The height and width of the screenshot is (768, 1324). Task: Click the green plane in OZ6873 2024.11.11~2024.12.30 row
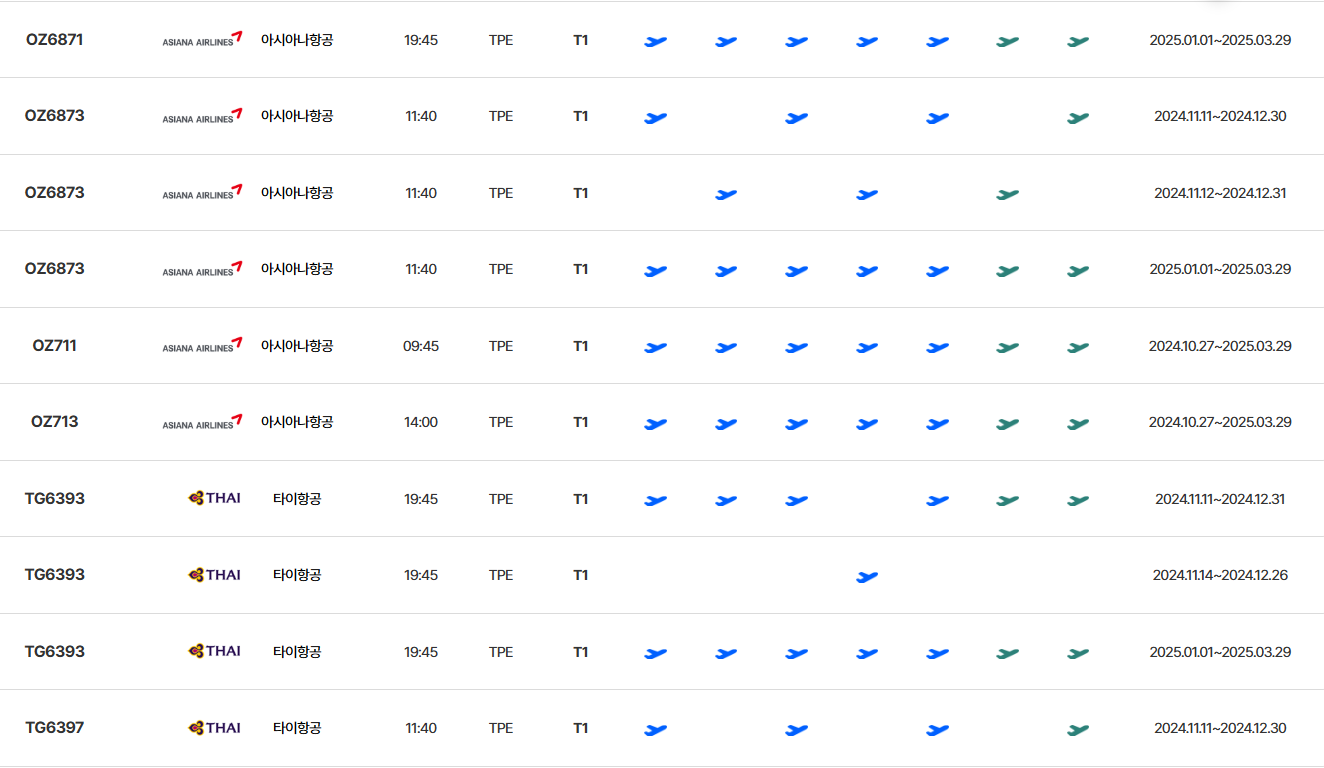tap(1078, 118)
